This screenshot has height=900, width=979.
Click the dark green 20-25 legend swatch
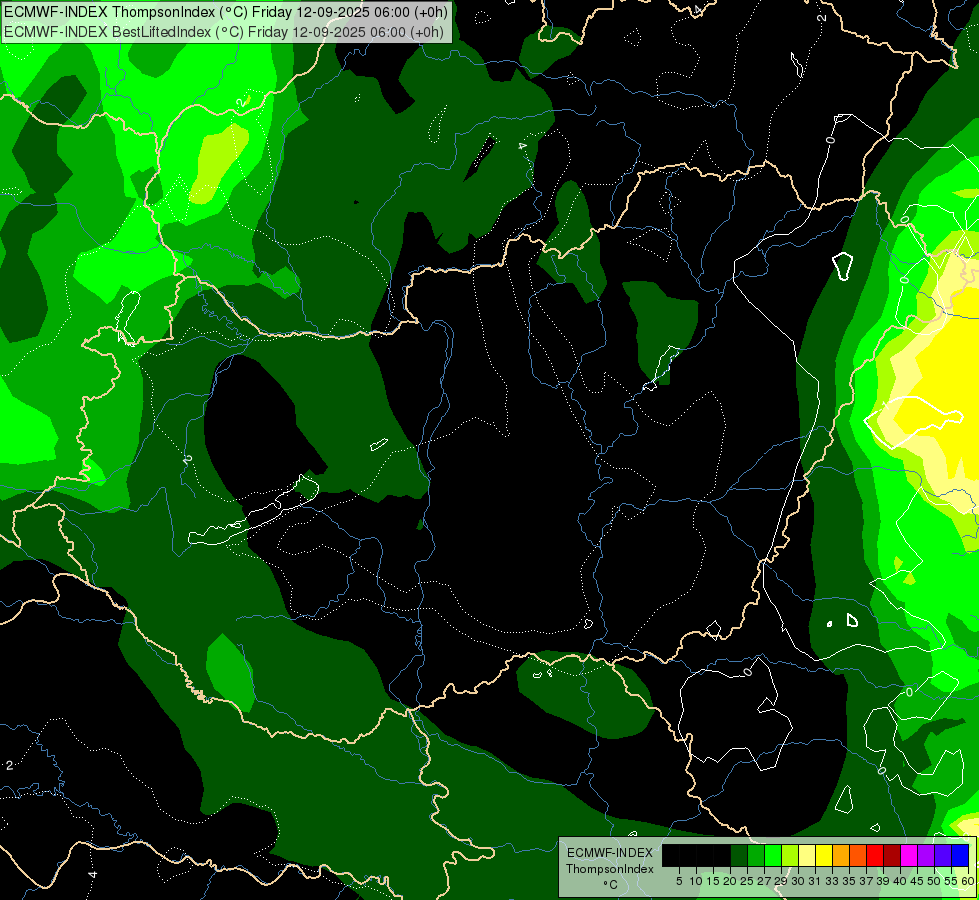pyautogui.click(x=739, y=855)
